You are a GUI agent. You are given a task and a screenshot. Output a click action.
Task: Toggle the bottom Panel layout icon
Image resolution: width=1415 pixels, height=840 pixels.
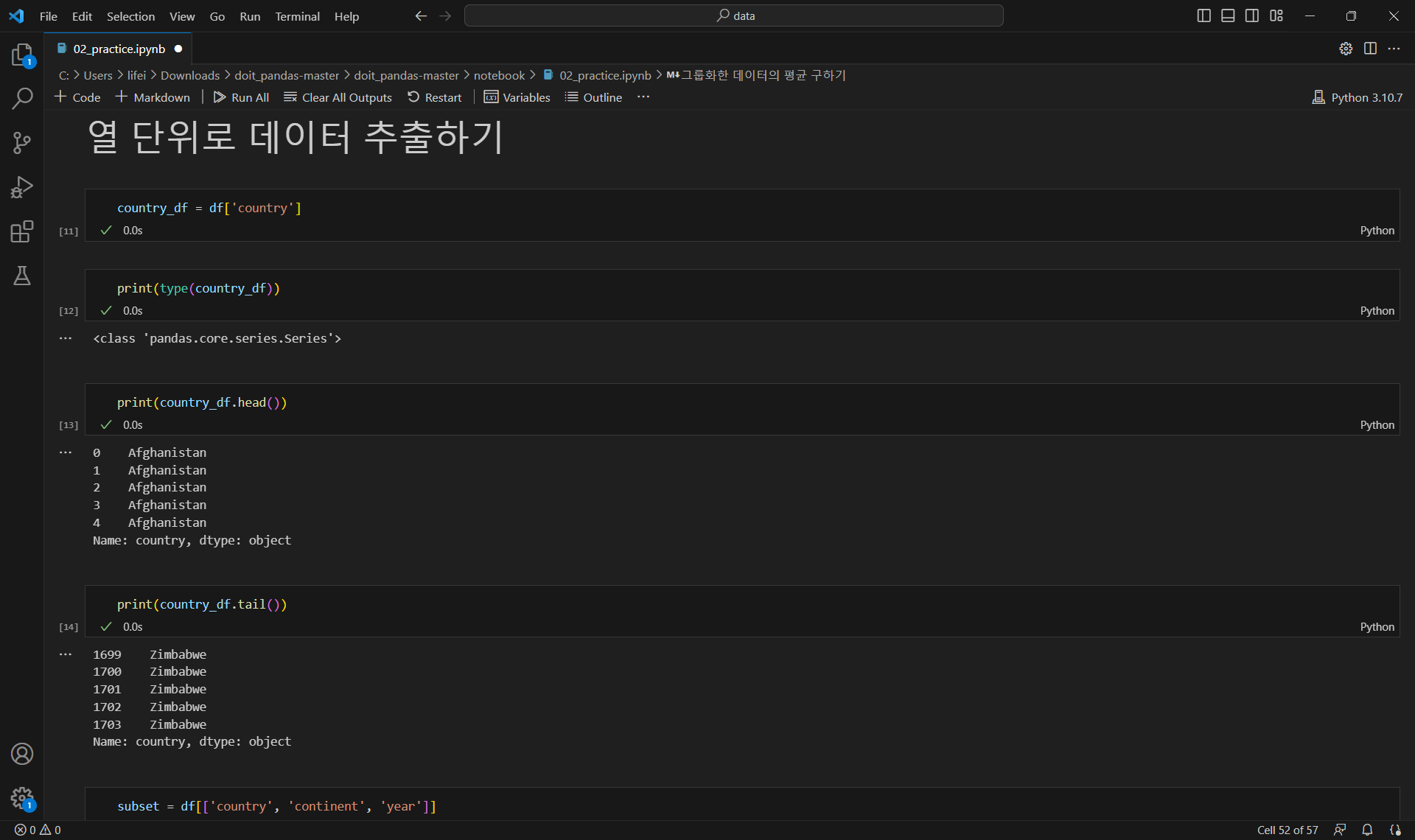(1228, 15)
